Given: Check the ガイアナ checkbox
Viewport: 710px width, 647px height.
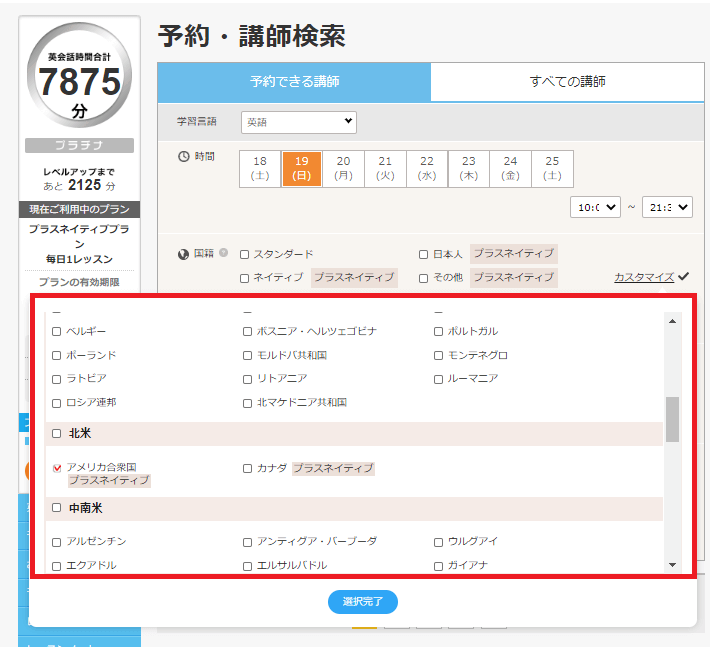Looking at the screenshot, I should coord(438,566).
